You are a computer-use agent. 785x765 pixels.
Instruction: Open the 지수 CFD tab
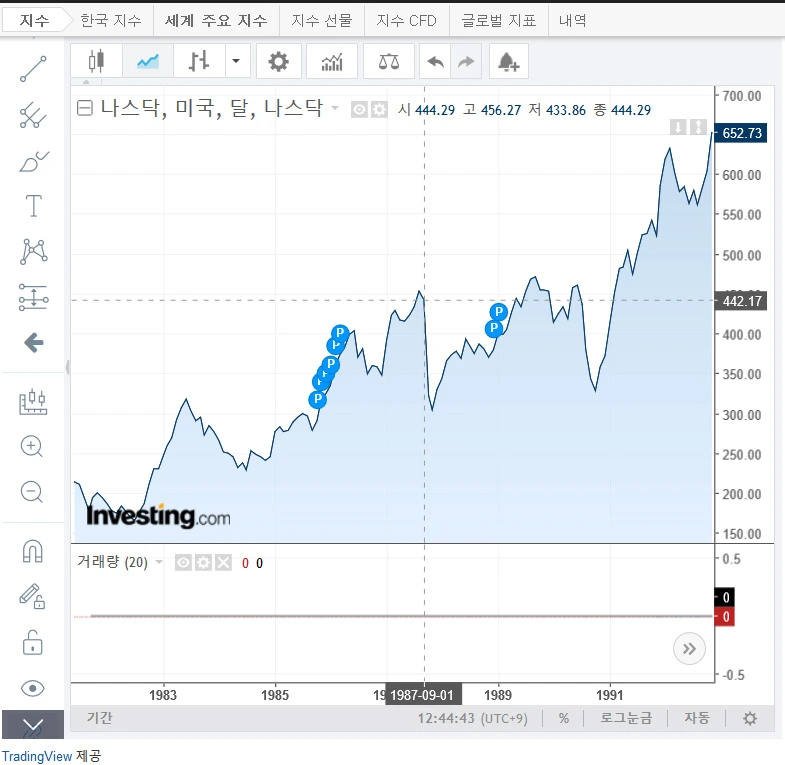pos(407,21)
